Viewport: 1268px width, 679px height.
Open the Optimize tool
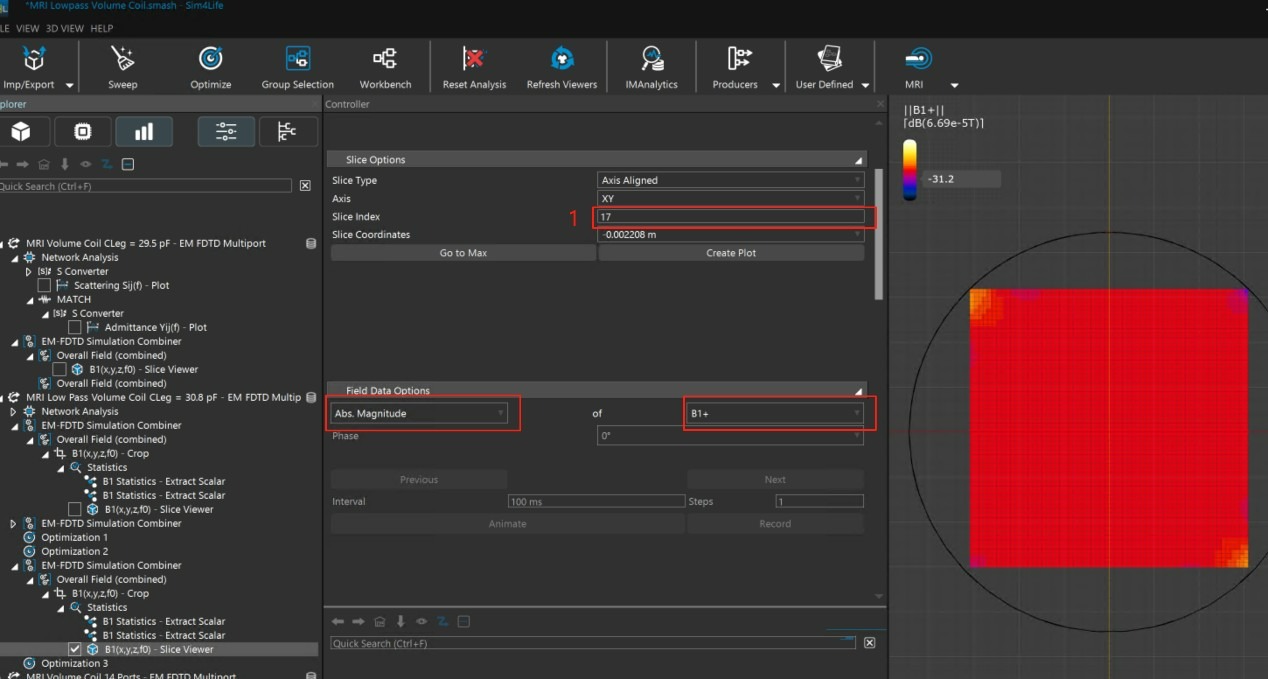tap(210, 59)
